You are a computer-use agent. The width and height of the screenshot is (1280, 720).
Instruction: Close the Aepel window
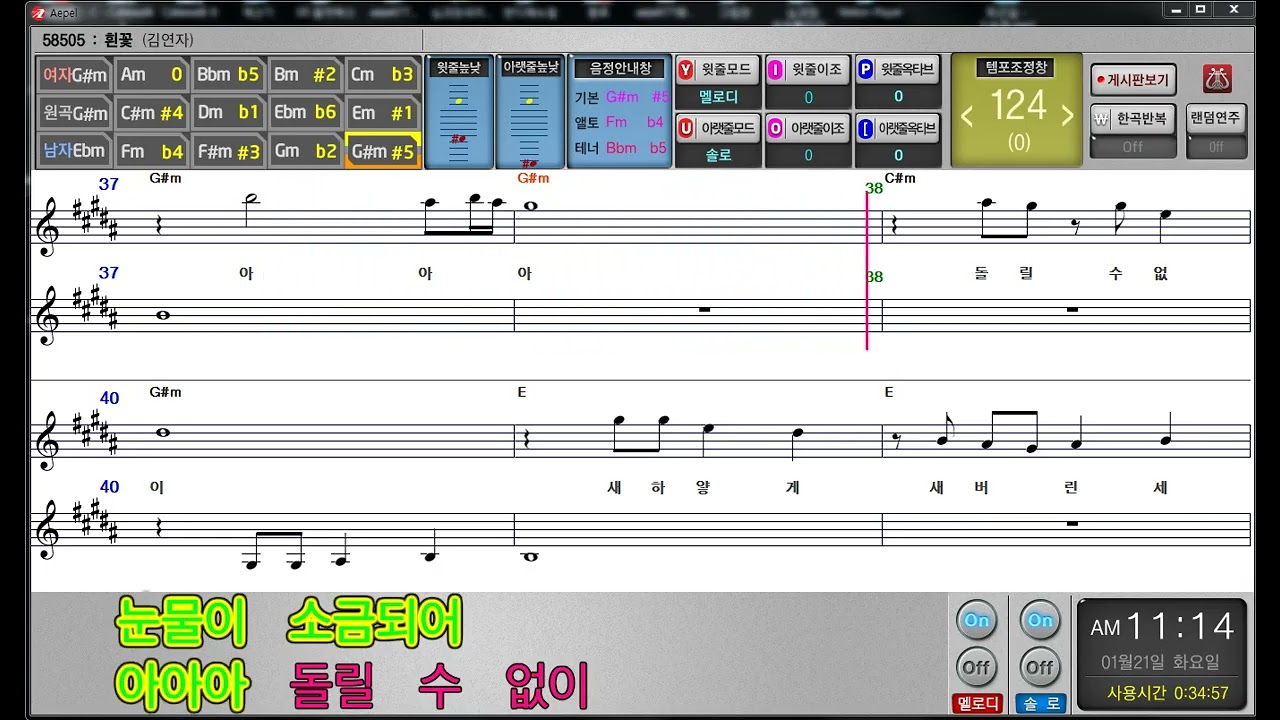(x=1234, y=10)
